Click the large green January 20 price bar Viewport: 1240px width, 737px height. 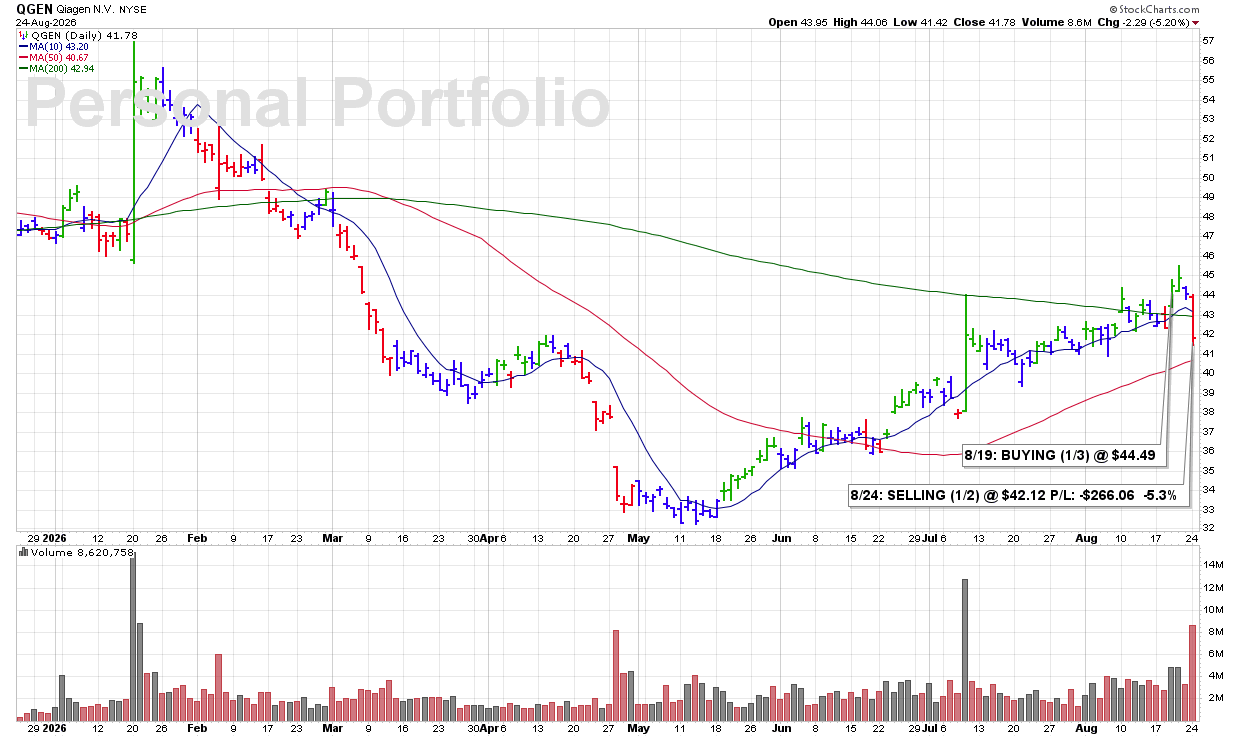[133, 152]
